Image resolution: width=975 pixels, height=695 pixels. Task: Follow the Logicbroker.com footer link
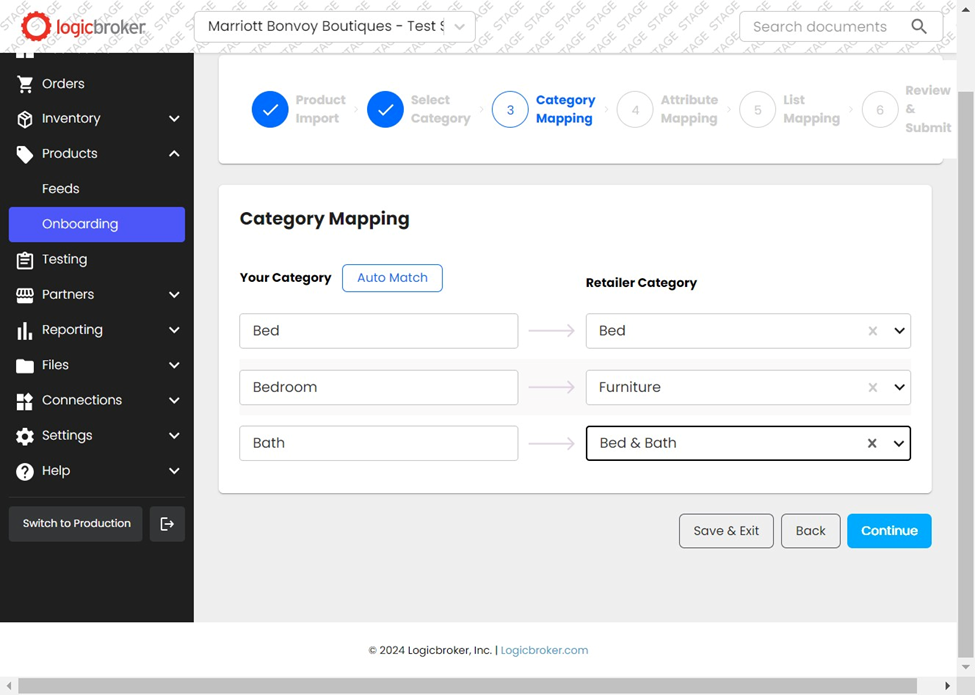(x=544, y=650)
